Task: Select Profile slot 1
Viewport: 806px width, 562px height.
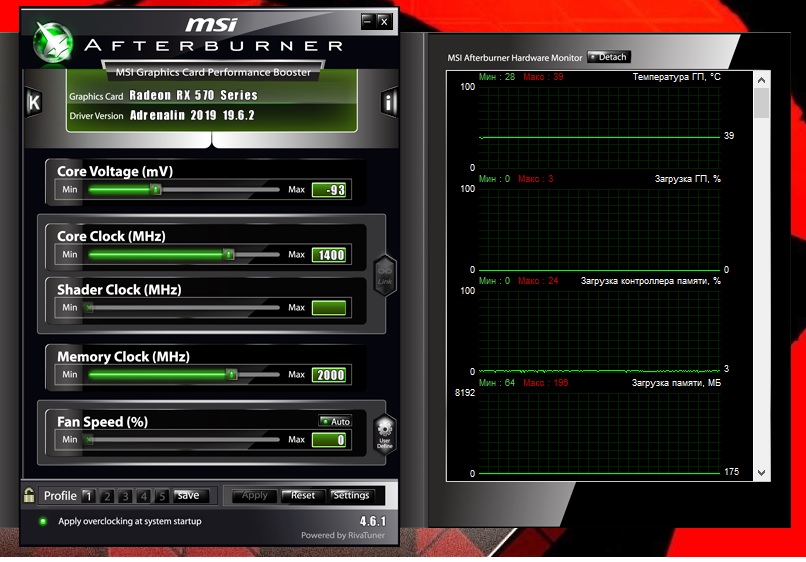Action: (88, 496)
